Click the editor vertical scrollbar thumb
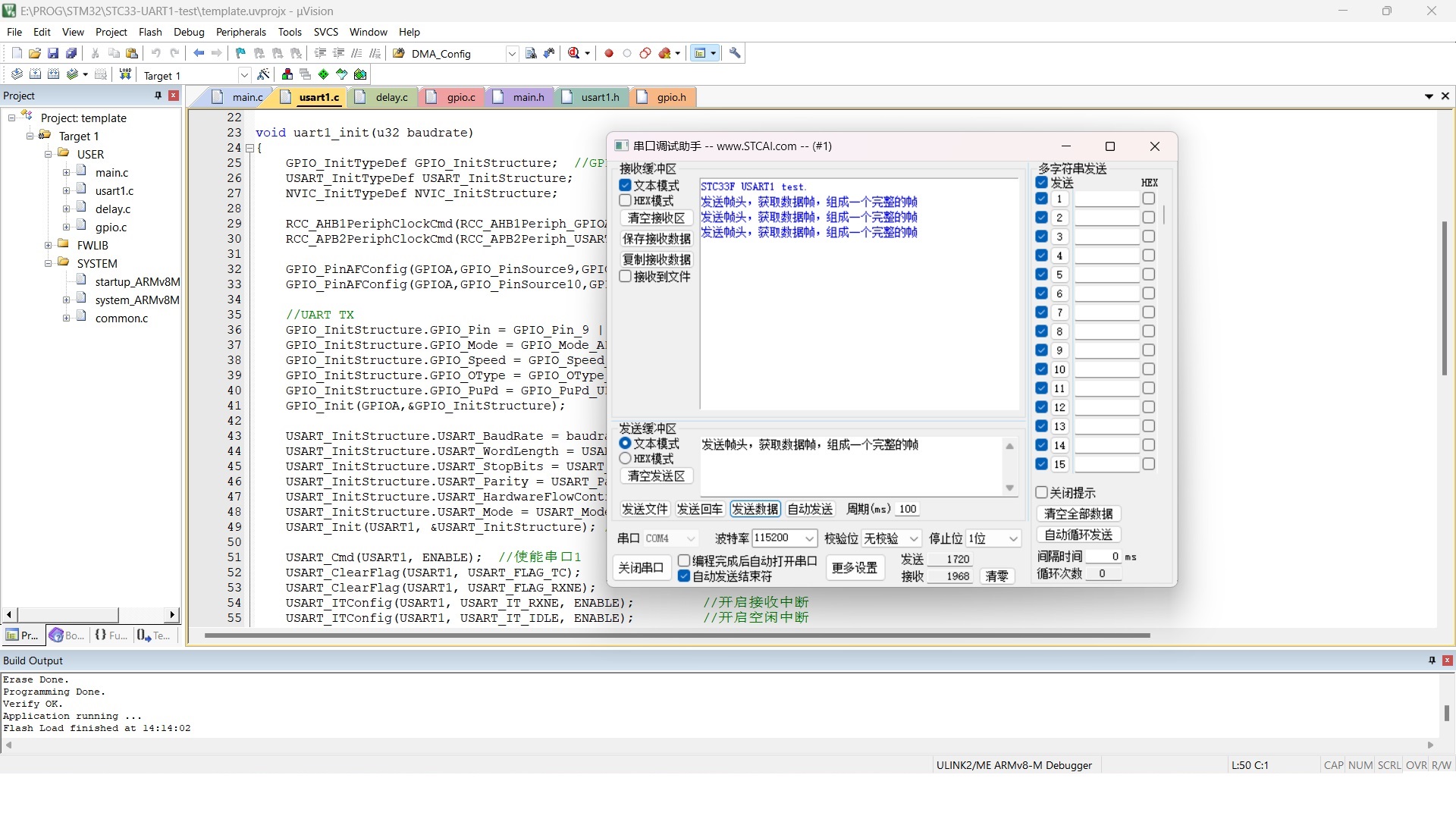Viewport: 1456px width, 819px height. [x=1444, y=298]
